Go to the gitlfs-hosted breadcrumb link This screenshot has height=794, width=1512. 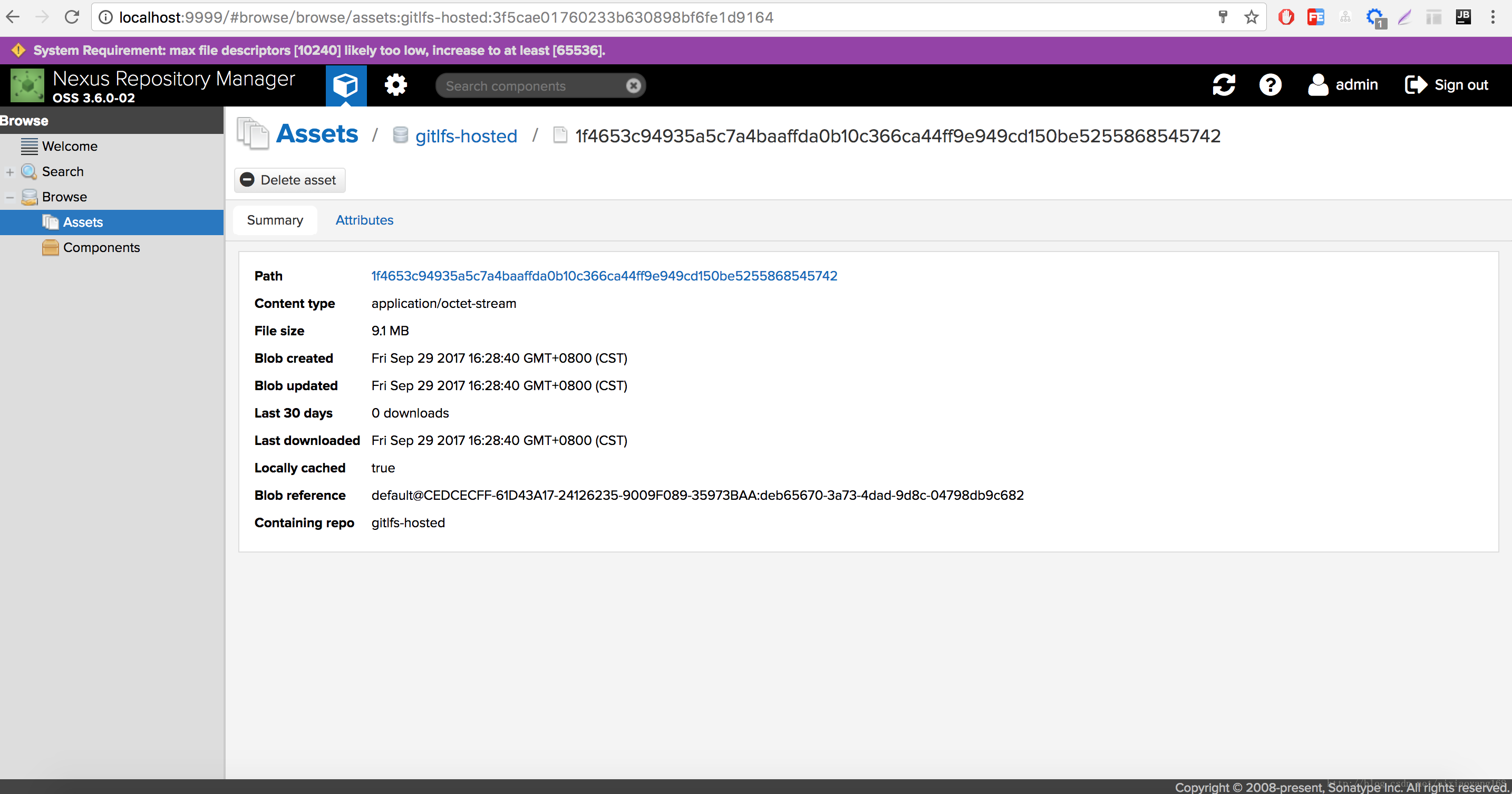tap(466, 136)
